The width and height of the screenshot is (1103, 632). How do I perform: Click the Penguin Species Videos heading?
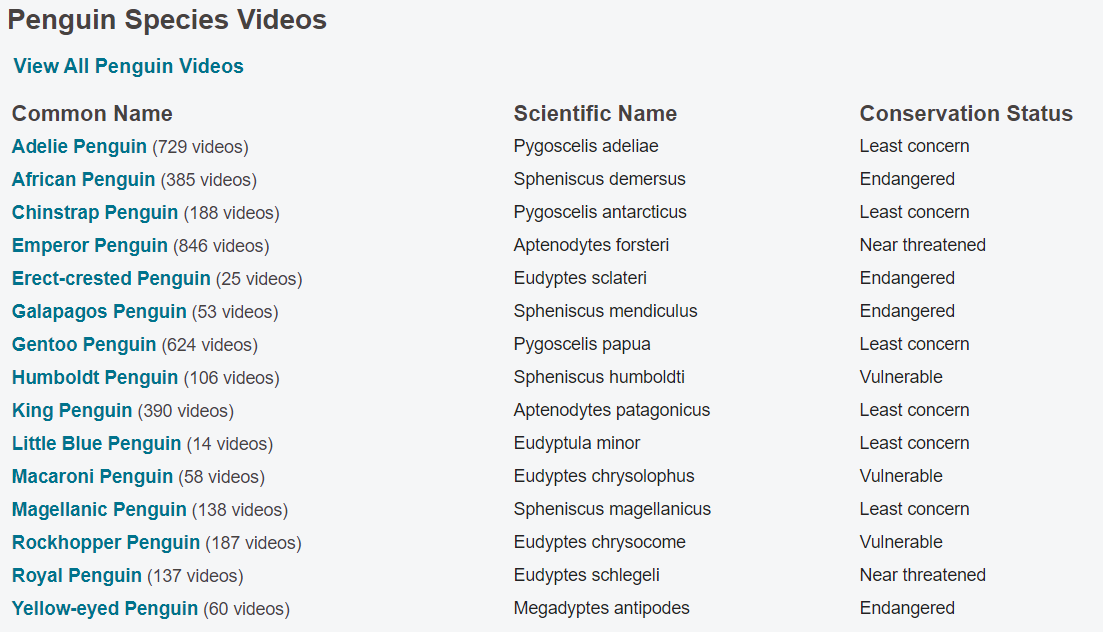(167, 20)
